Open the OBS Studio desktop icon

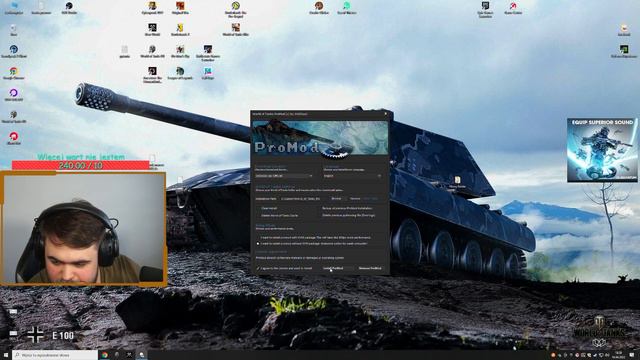click(x=69, y=8)
